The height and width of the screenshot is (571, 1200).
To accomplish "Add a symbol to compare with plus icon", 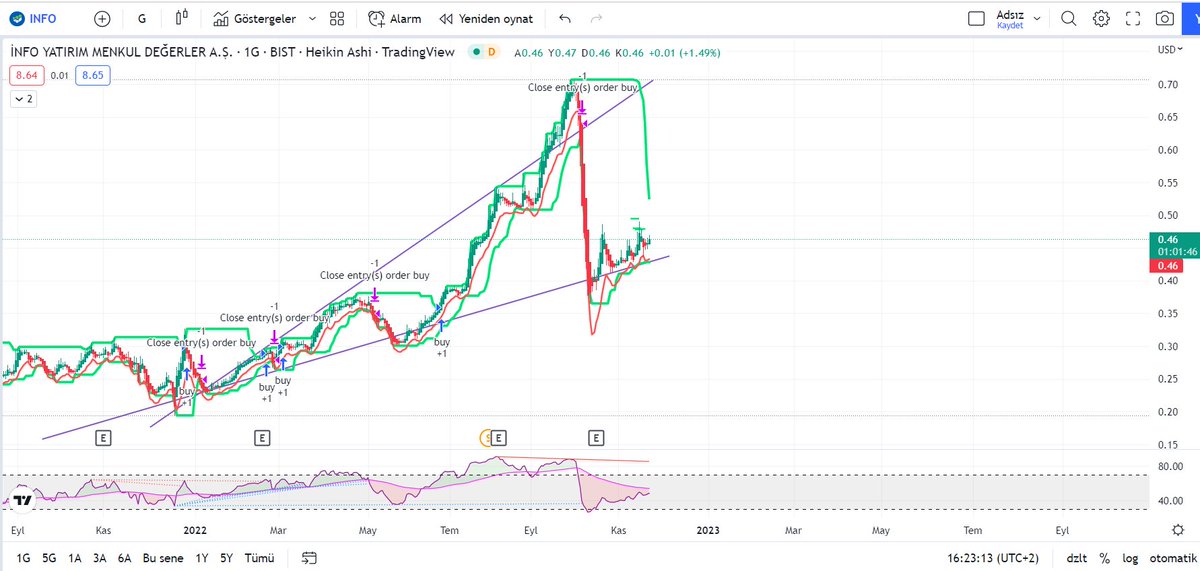I will (102, 18).
